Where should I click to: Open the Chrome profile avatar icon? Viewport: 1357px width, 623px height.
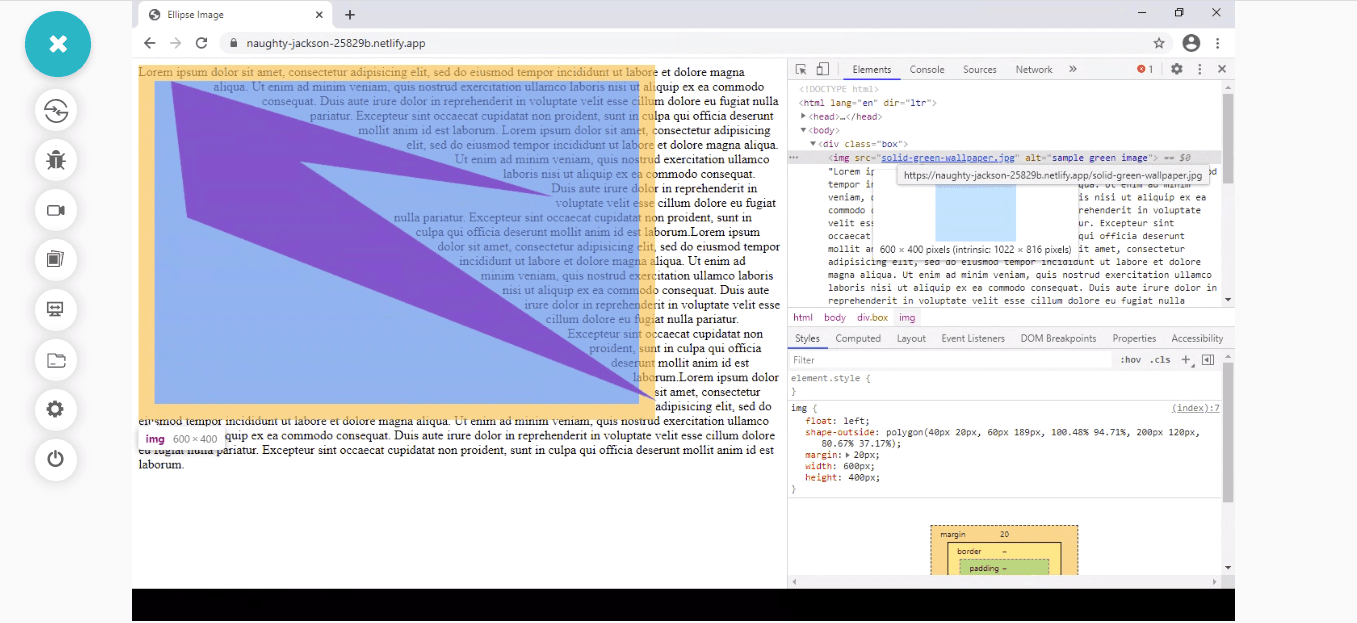coord(1190,43)
